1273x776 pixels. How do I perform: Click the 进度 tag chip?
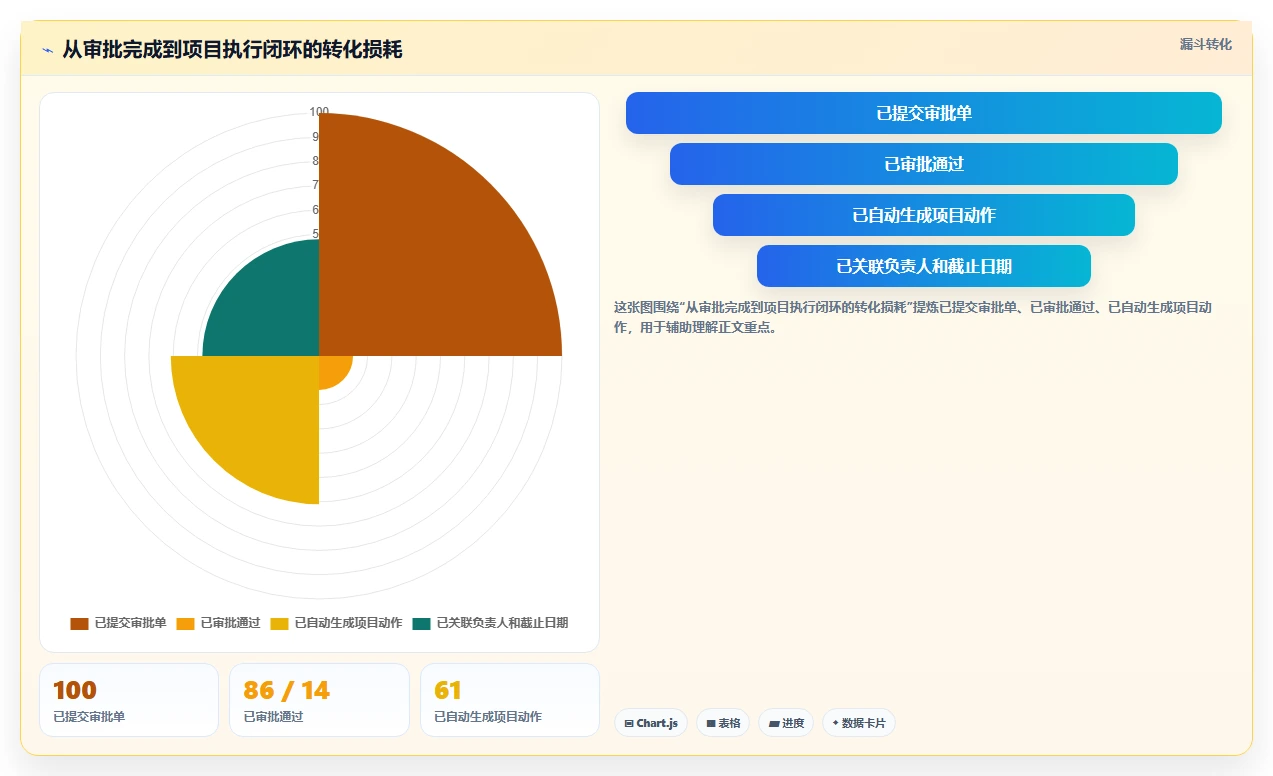(786, 723)
